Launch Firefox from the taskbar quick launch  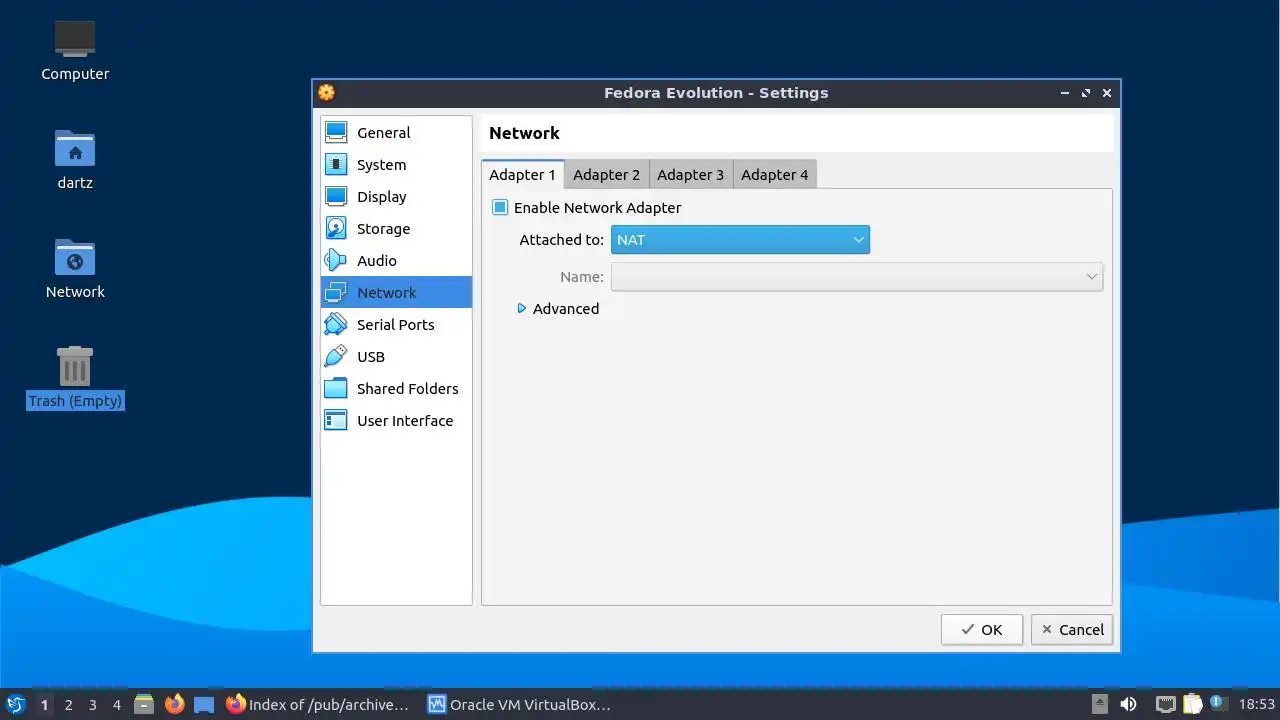tap(174, 705)
